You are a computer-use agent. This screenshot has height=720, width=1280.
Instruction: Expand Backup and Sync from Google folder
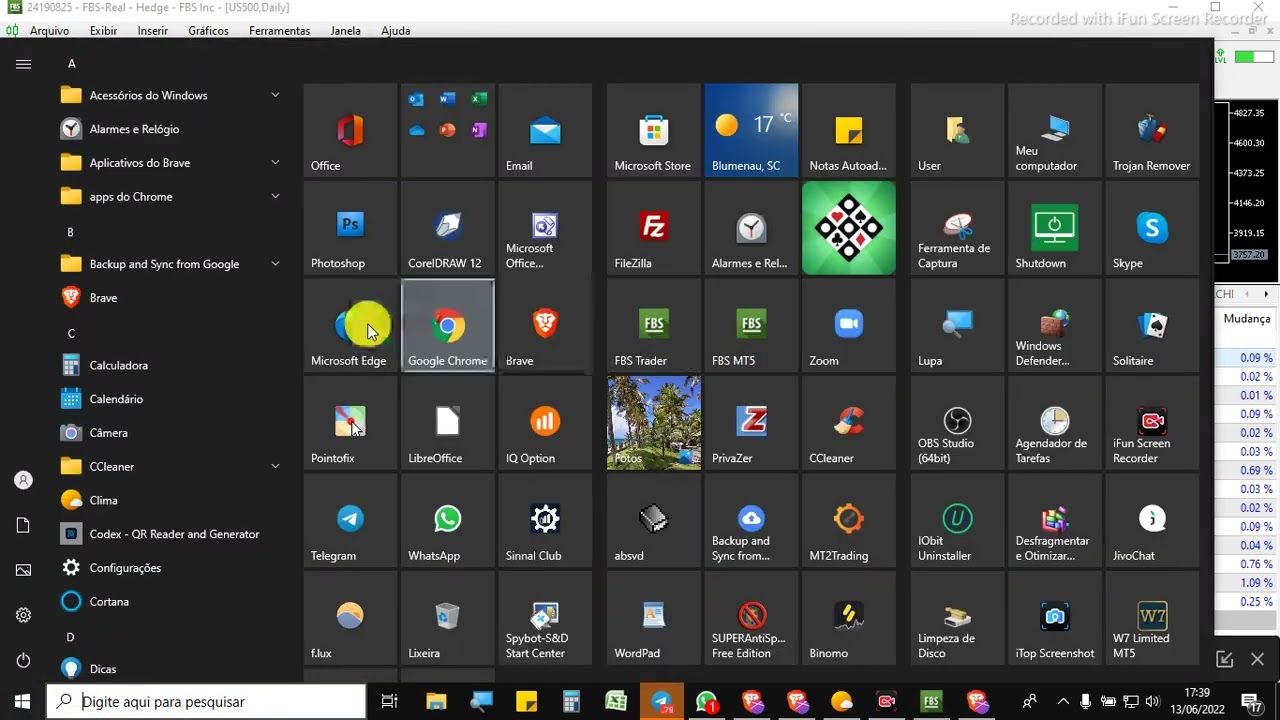click(x=171, y=264)
